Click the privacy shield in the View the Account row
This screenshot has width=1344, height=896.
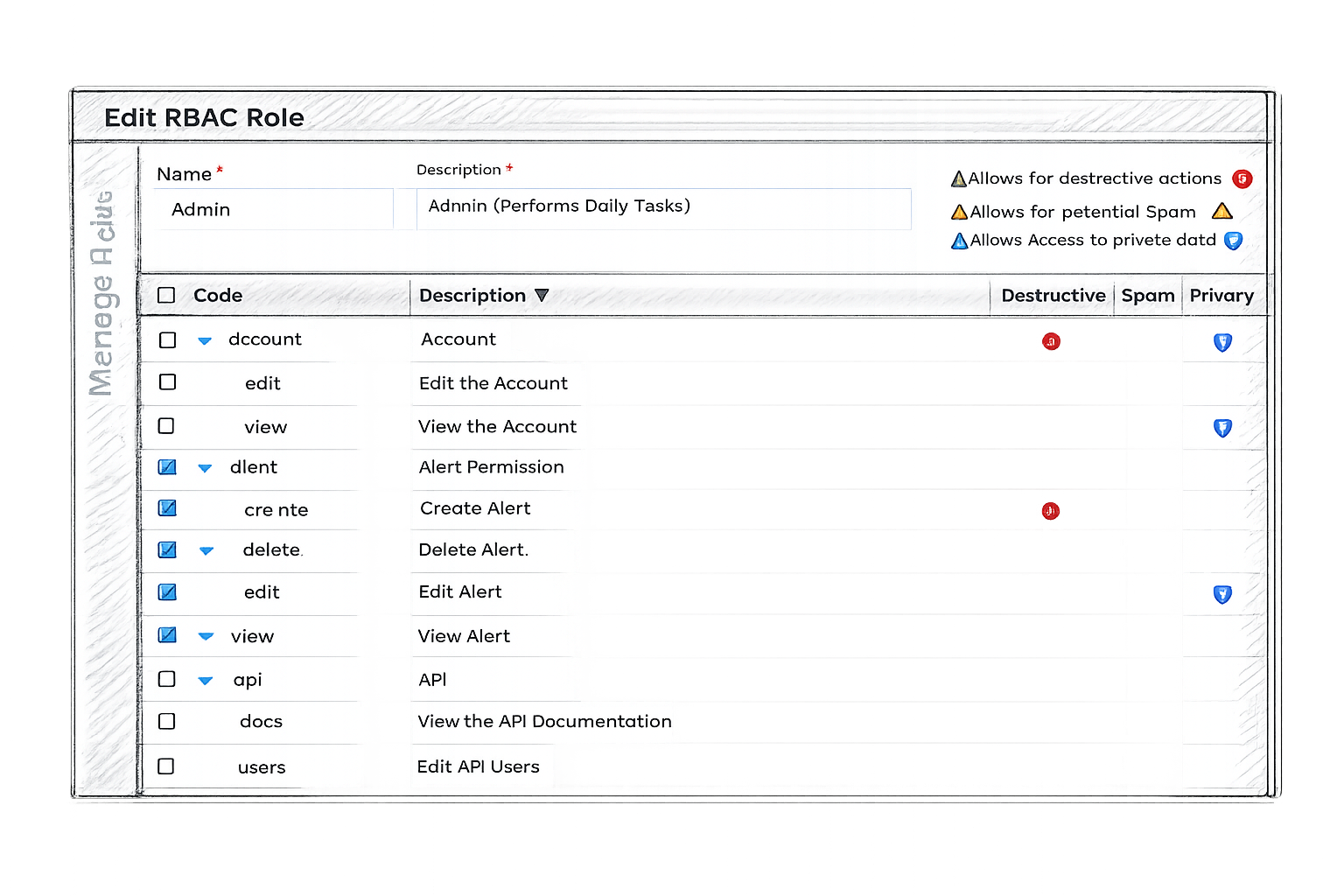[1222, 428]
